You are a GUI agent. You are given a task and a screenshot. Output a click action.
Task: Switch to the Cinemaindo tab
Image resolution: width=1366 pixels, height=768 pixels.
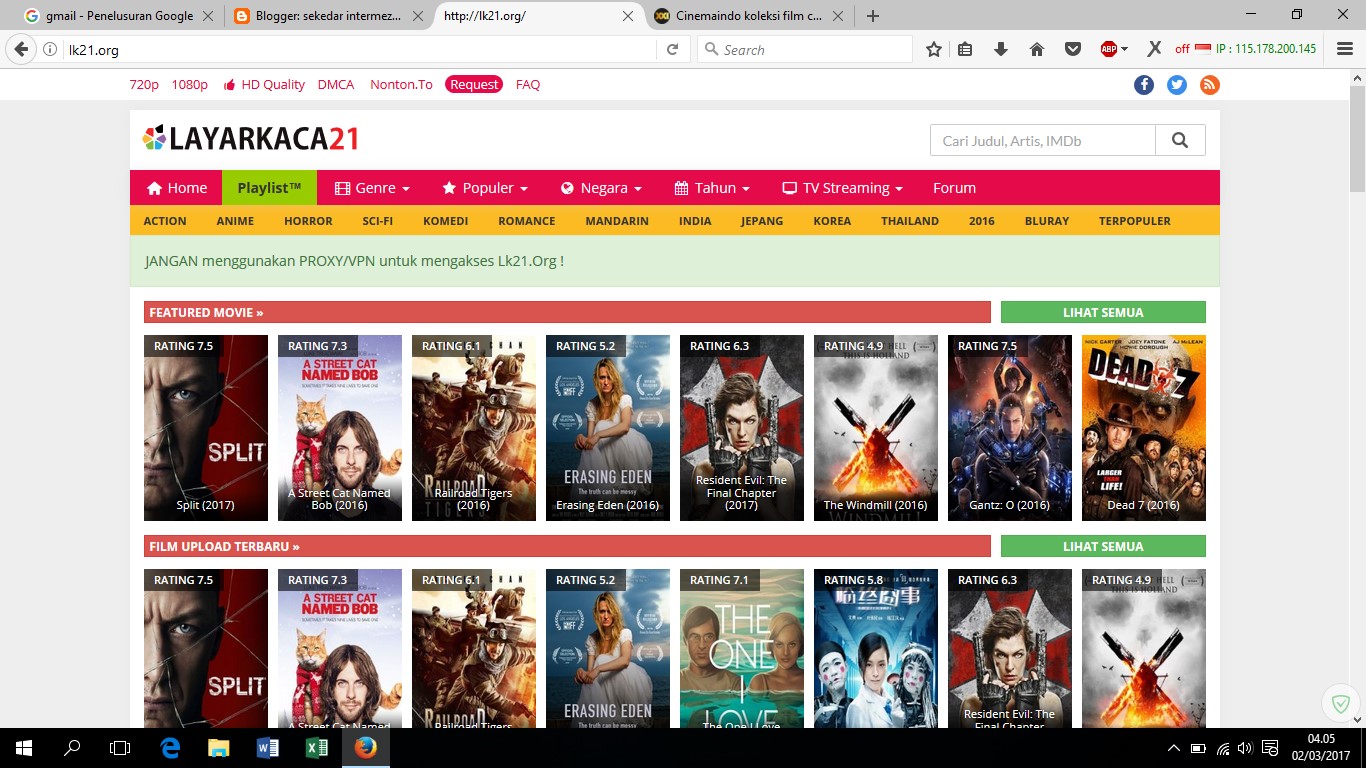(748, 16)
